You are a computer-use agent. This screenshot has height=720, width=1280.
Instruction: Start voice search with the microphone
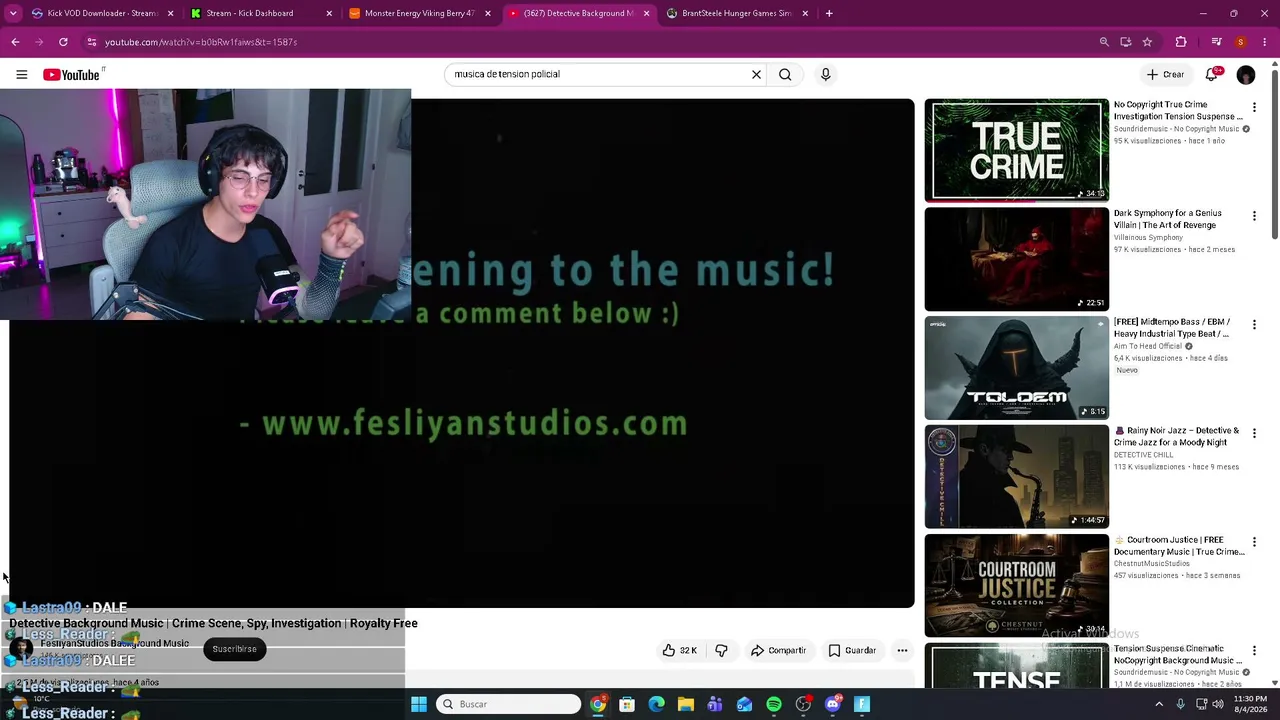(x=825, y=74)
